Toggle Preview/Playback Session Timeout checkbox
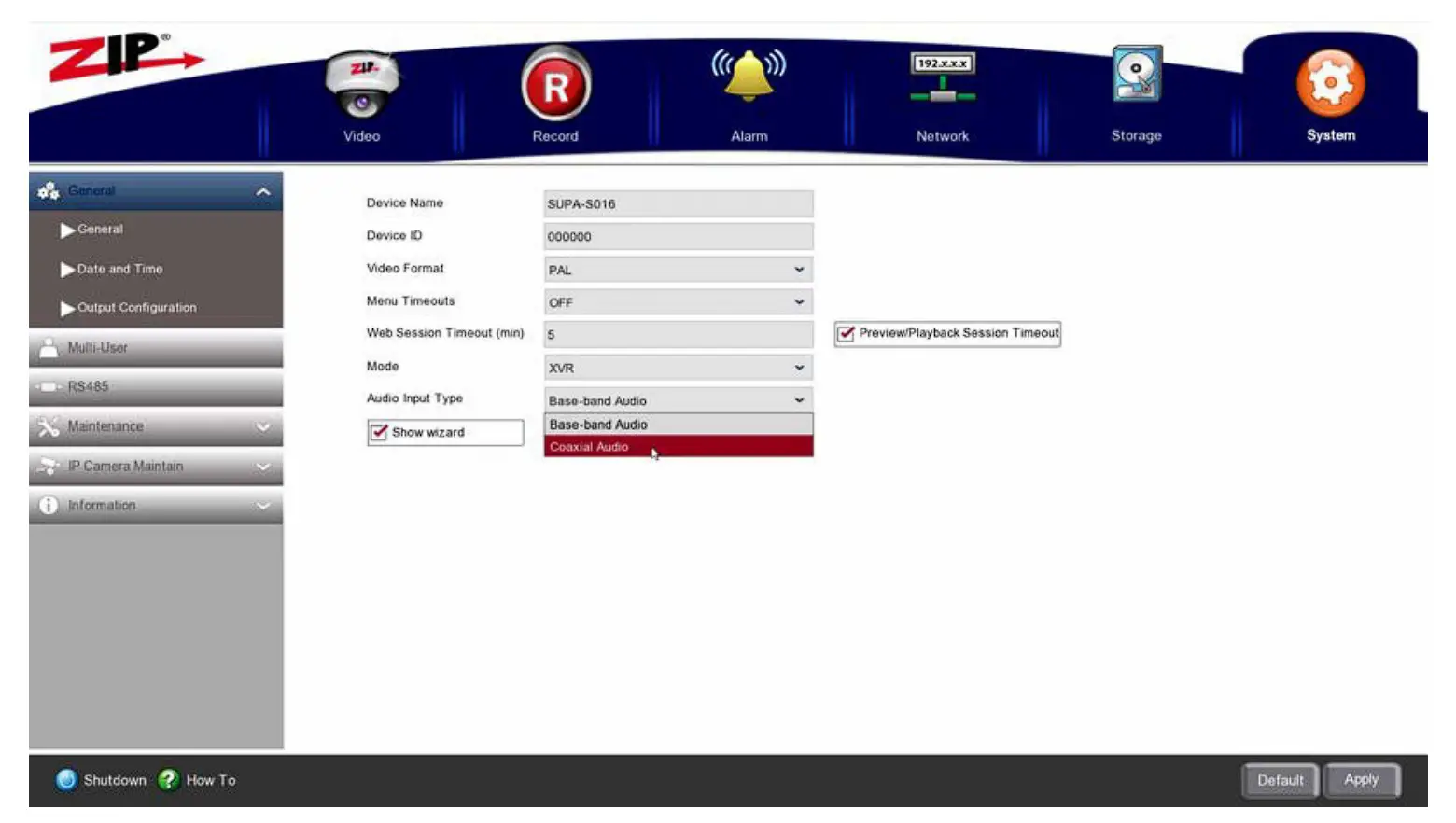Screen dimensions: 1456x823 [x=846, y=333]
